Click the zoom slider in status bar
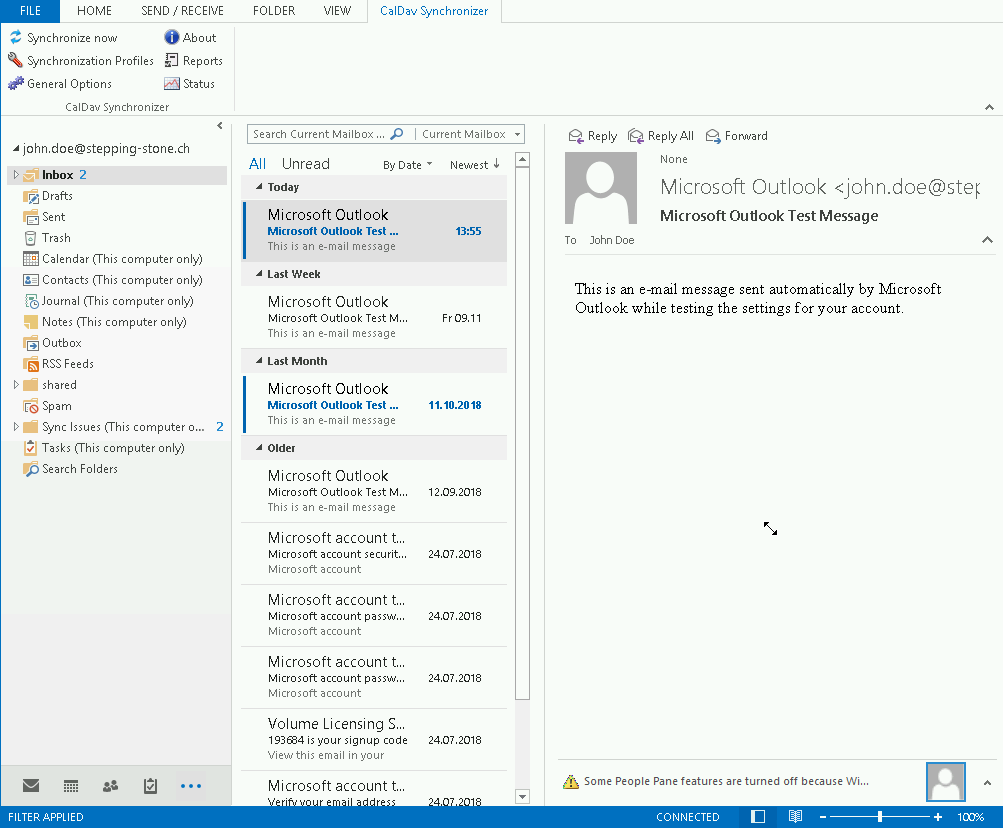1003x828 pixels. (879, 817)
